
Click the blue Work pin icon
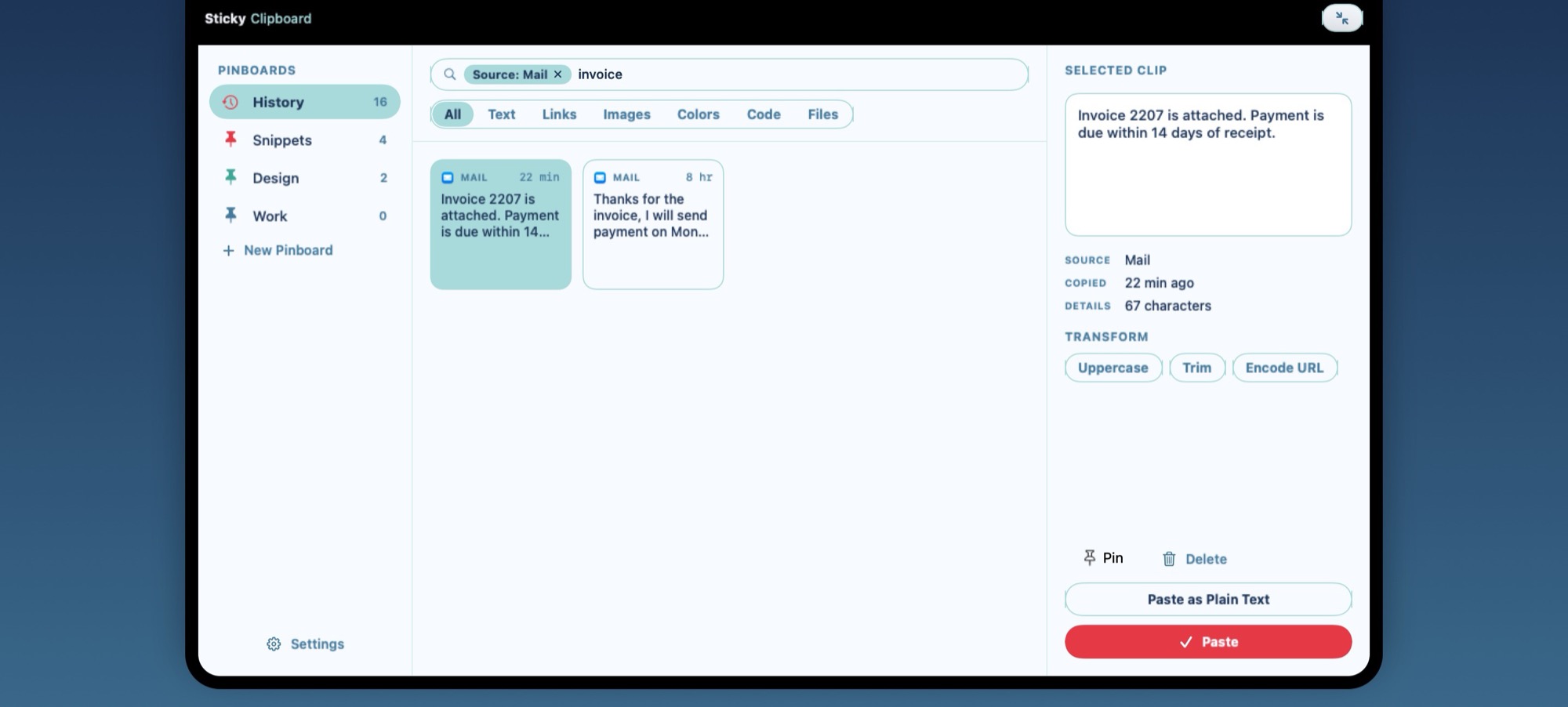(230, 215)
